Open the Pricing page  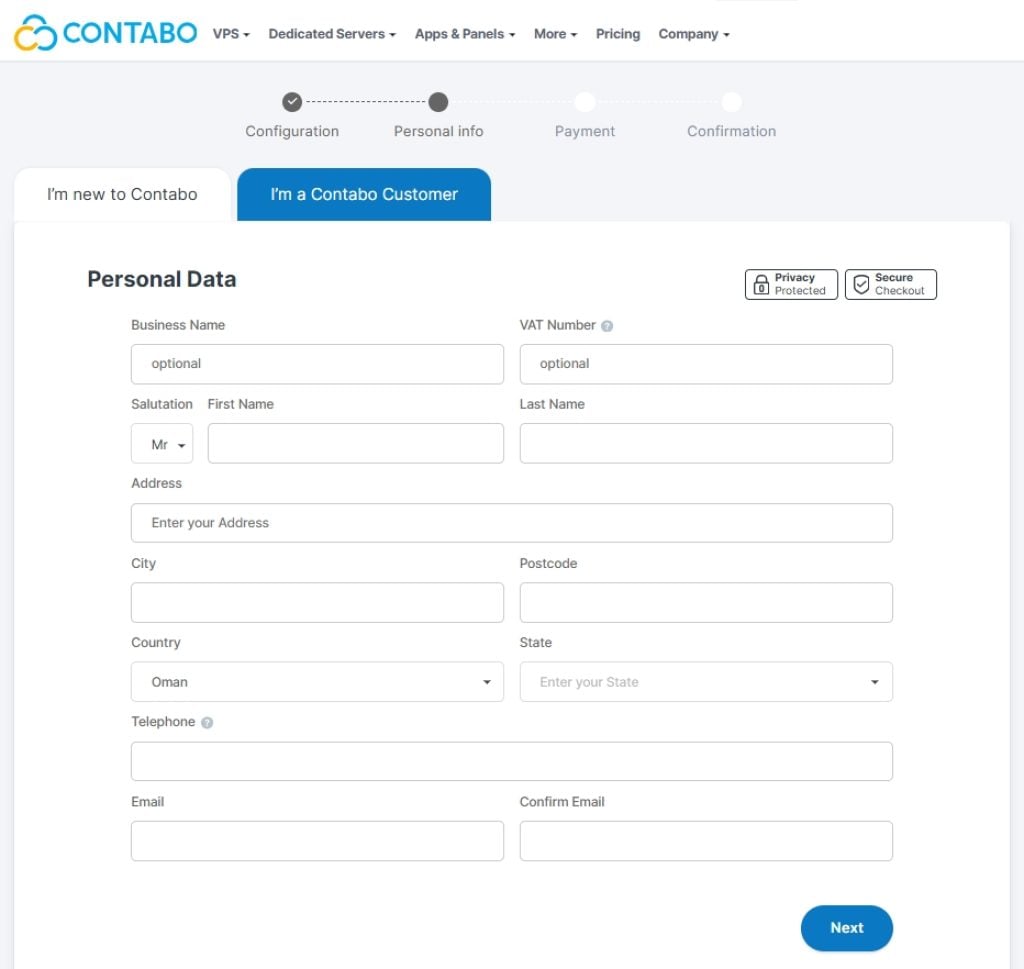[x=617, y=34]
